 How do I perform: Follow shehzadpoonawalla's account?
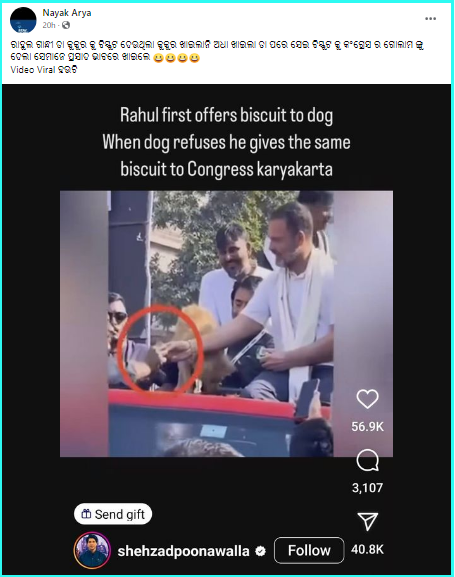click(x=309, y=550)
